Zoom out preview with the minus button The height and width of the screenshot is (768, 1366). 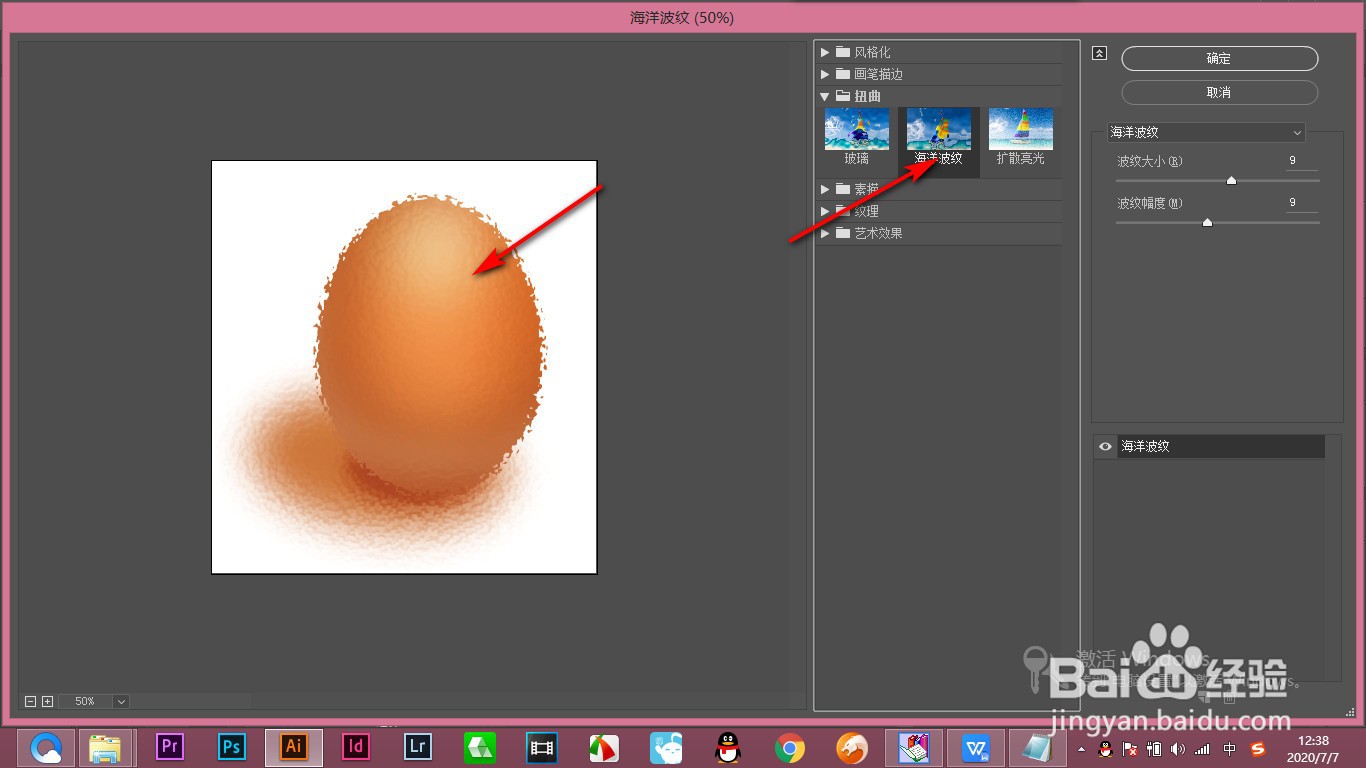tap(30, 702)
